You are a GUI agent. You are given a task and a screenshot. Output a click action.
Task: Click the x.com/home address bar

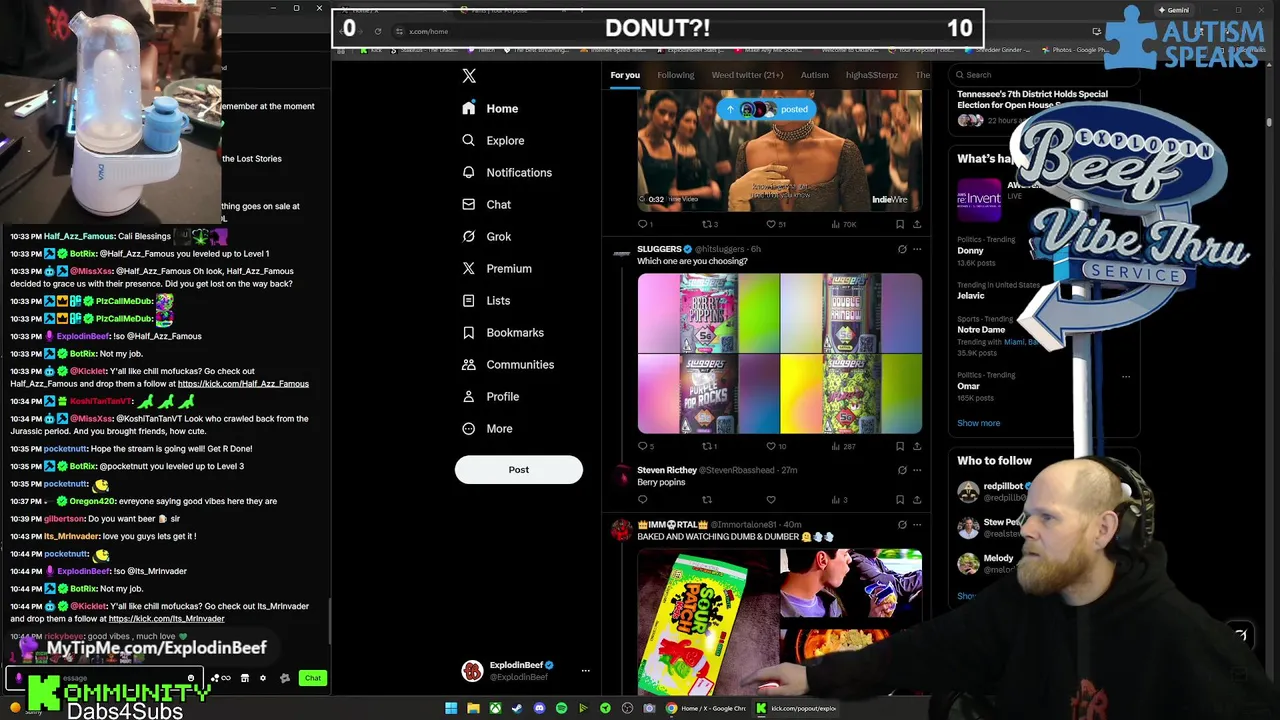[x=429, y=31]
